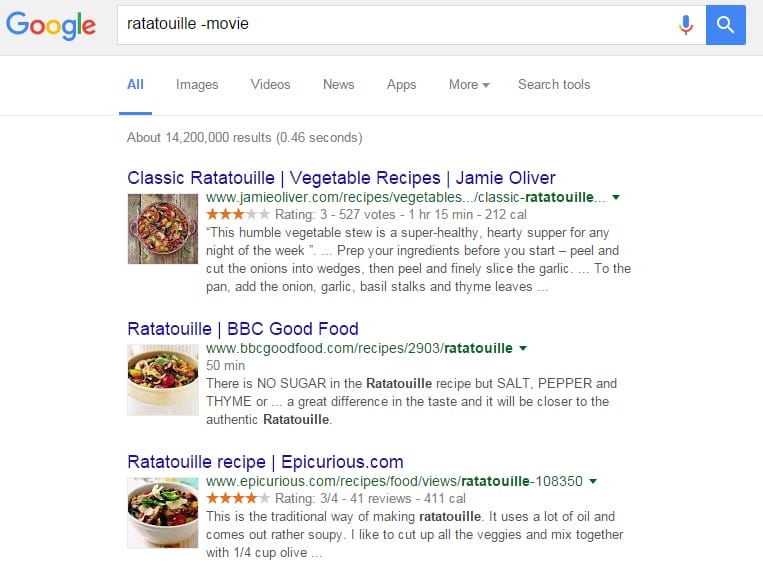This screenshot has height=573, width=763.
Task: Click the microphone voice search icon
Action: pyautogui.click(x=685, y=24)
